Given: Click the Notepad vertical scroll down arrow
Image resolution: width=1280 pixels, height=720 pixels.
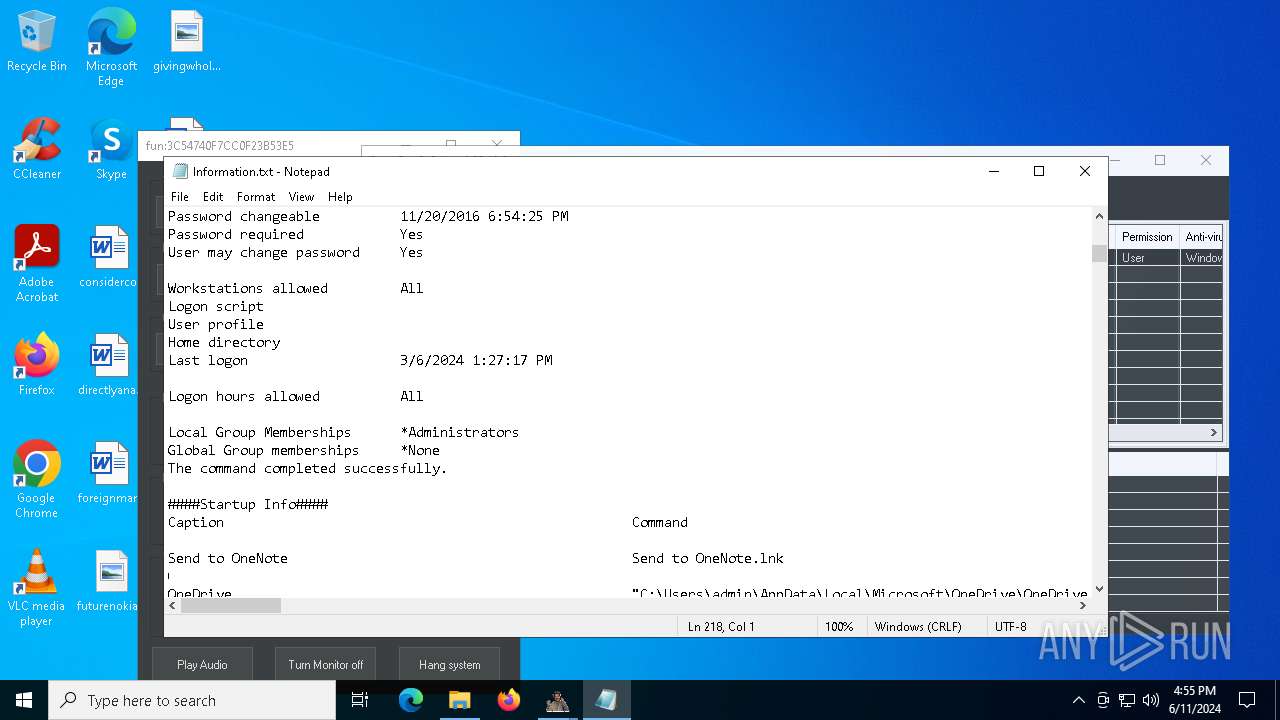Looking at the screenshot, I should tap(1099, 589).
